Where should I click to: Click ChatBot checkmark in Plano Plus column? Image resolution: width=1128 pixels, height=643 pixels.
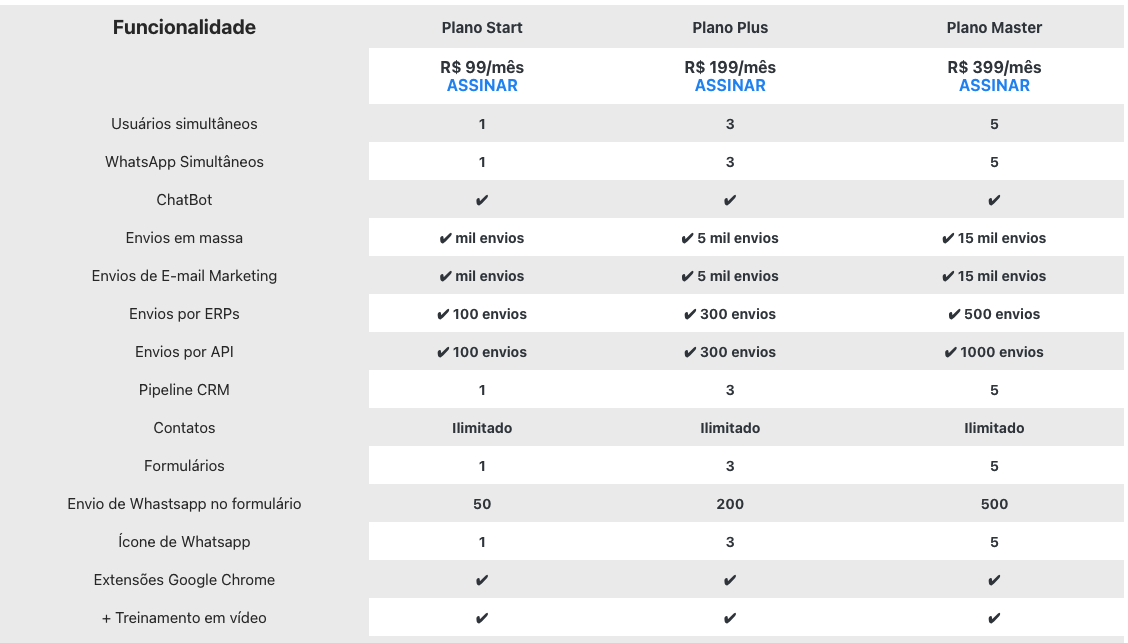pyautogui.click(x=730, y=200)
